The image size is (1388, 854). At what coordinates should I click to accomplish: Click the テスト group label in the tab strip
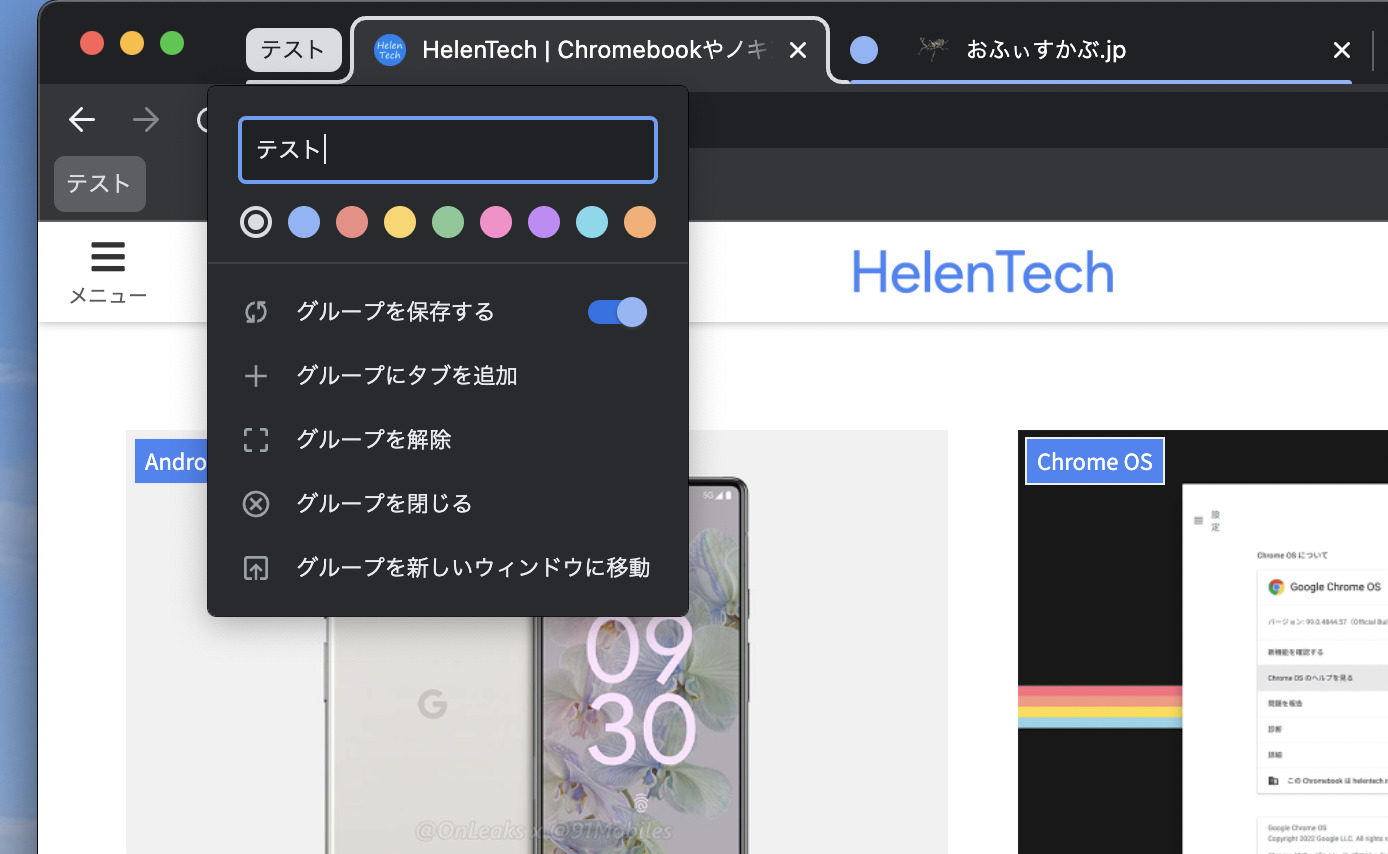point(293,49)
